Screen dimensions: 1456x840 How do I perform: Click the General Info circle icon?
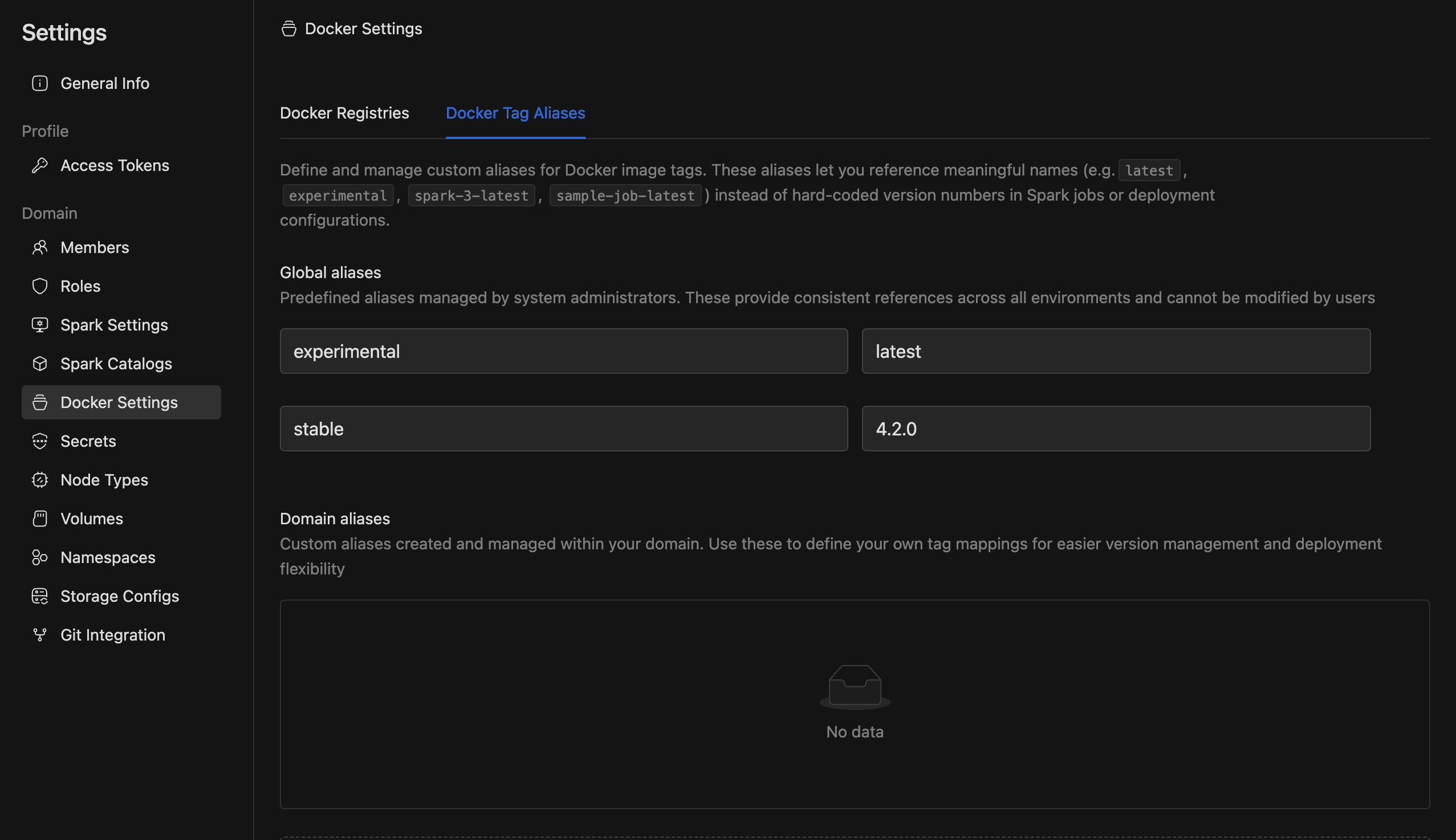40,83
